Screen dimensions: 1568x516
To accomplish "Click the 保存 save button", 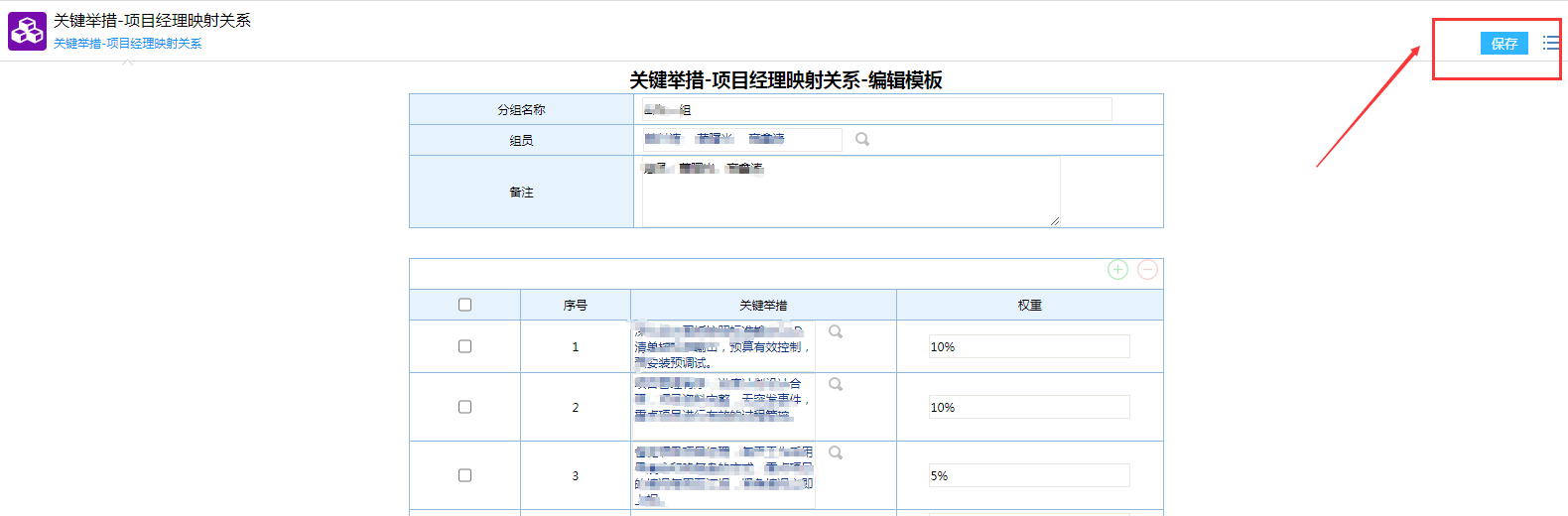I will (x=1503, y=43).
